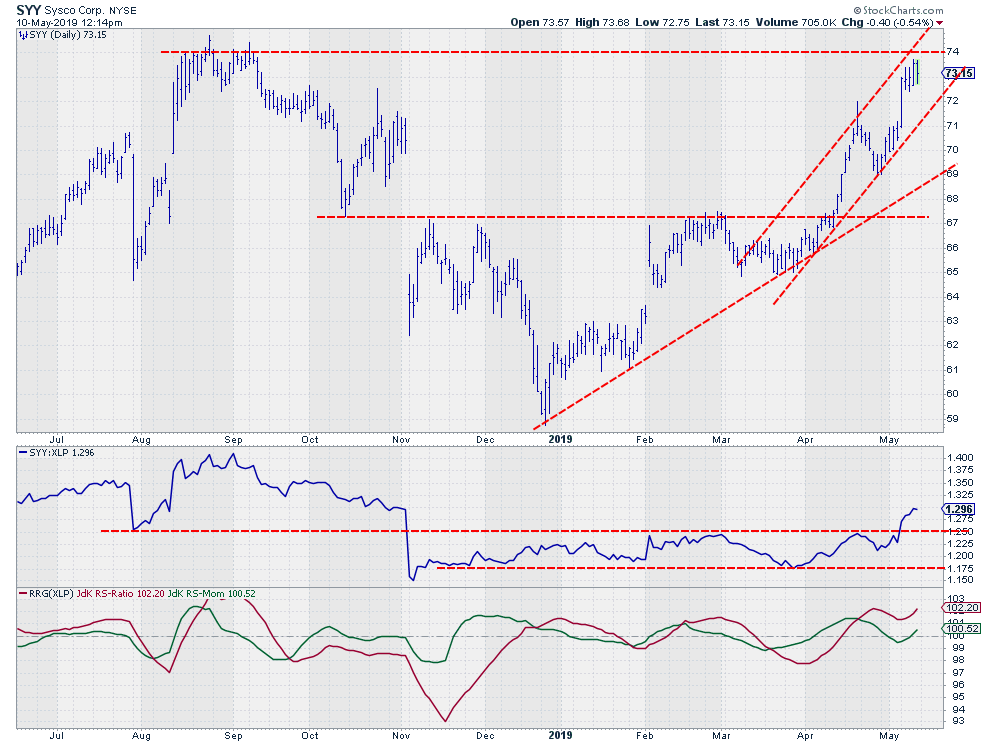Click the 1.175 label on the ratio axis
This screenshot has height=744, width=990.
(x=960, y=568)
